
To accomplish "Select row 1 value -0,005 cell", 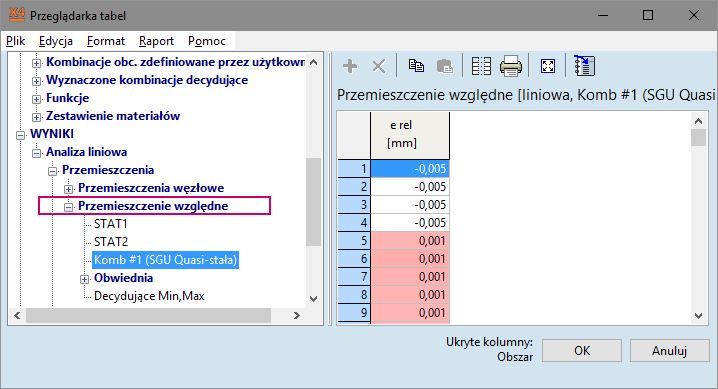I will pos(410,169).
